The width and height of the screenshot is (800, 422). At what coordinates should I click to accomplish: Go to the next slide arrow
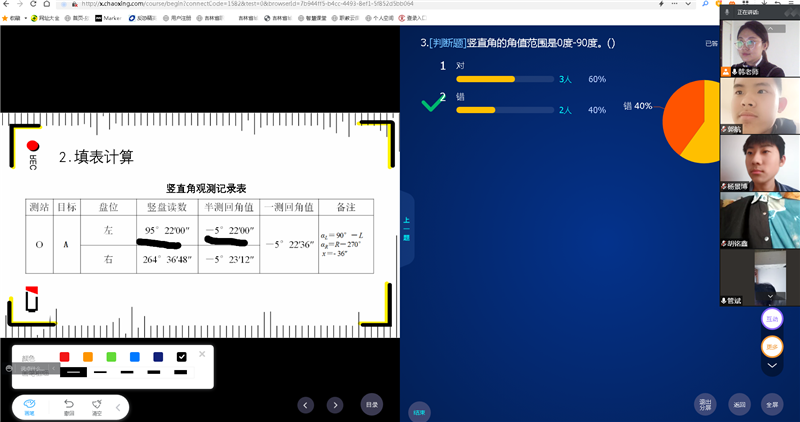335,405
